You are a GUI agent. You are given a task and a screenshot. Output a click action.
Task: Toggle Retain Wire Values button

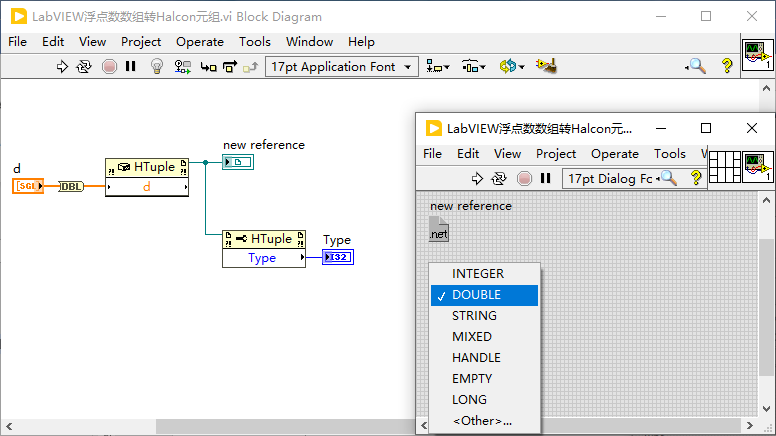[183, 66]
